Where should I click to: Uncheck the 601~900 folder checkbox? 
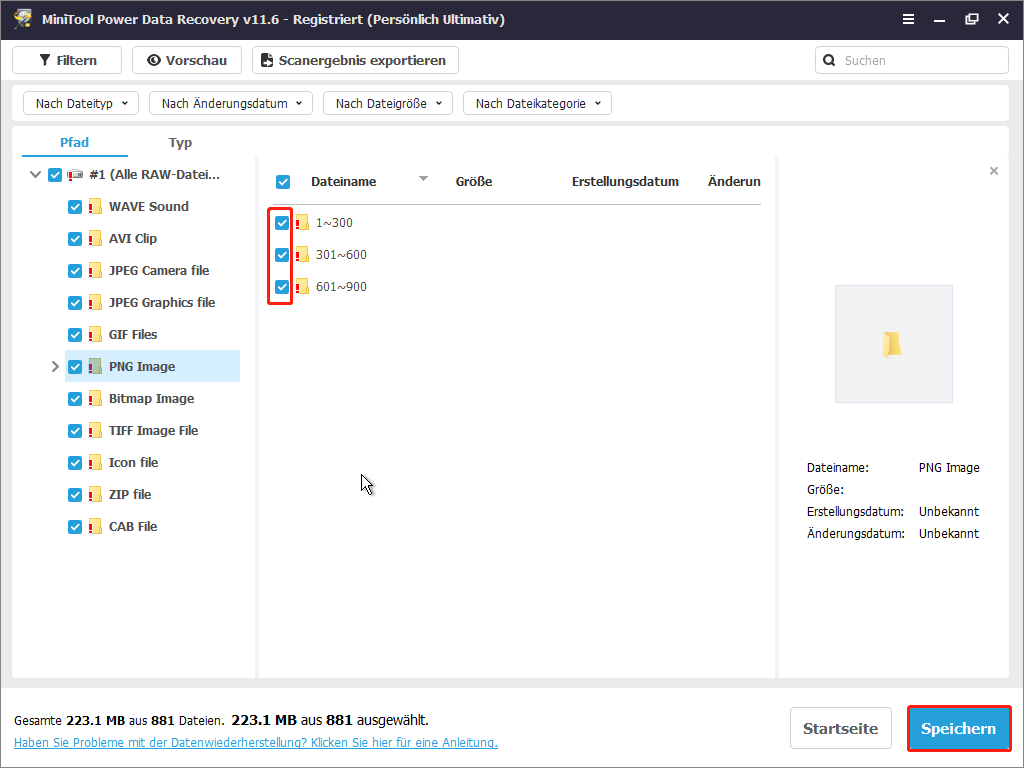coord(281,287)
